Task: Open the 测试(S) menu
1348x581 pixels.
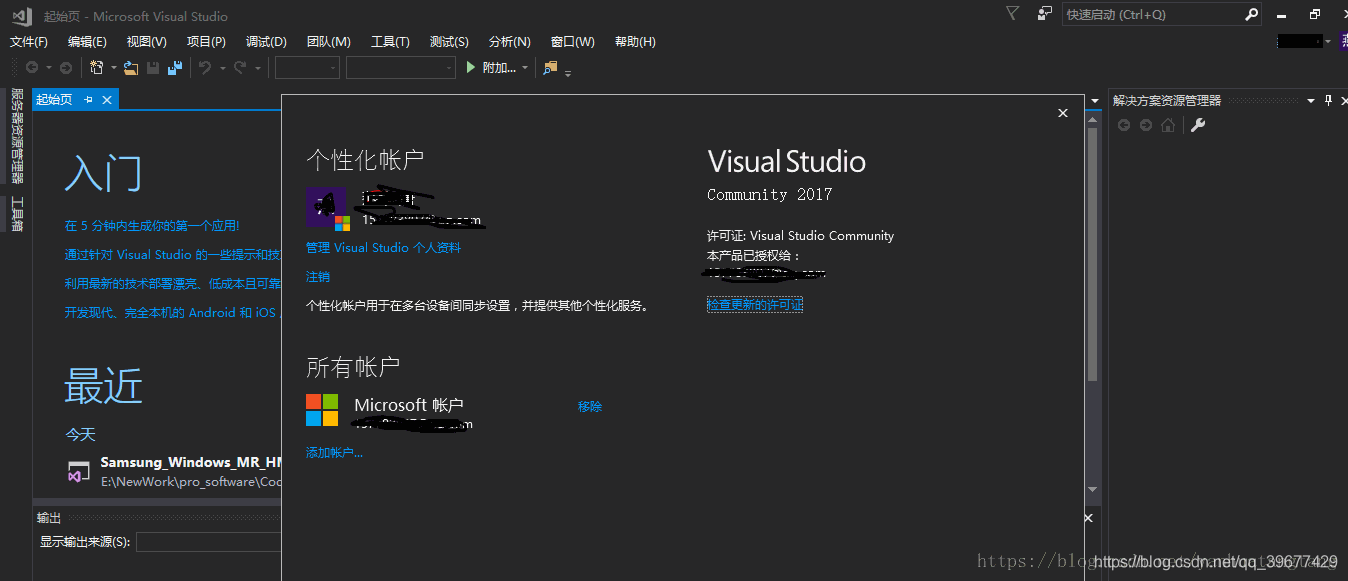Action: (449, 41)
